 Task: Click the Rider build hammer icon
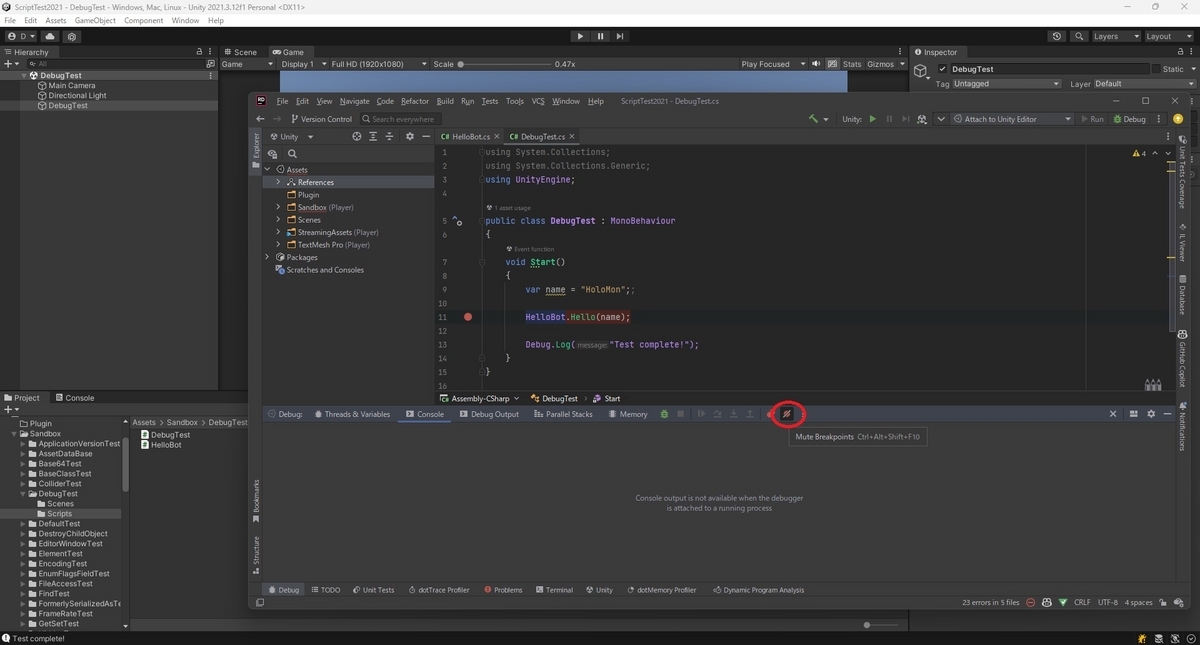813,119
